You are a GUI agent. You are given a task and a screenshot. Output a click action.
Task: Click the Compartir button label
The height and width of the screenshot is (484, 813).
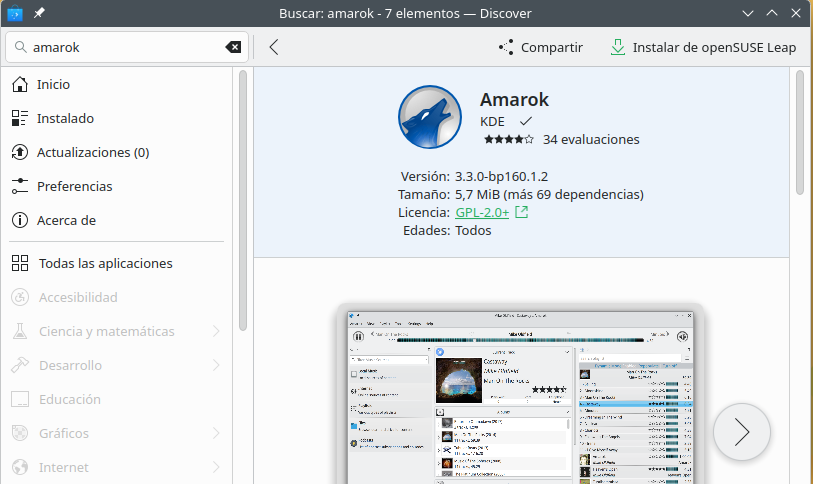[x=552, y=47]
